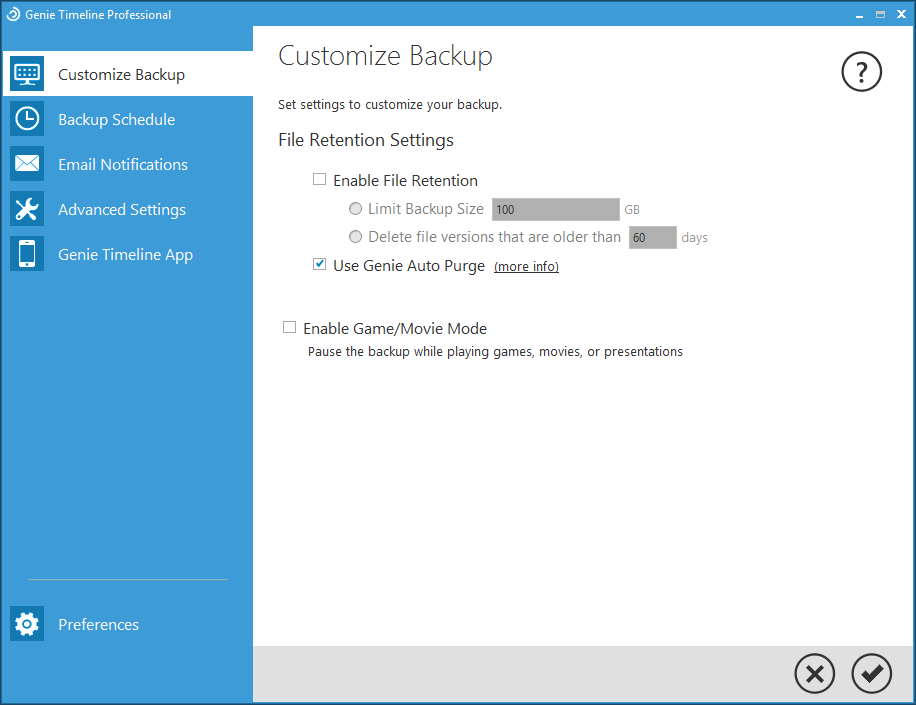The height and width of the screenshot is (705, 916).
Task: Click the days input field showing 60
Action: [x=652, y=238]
